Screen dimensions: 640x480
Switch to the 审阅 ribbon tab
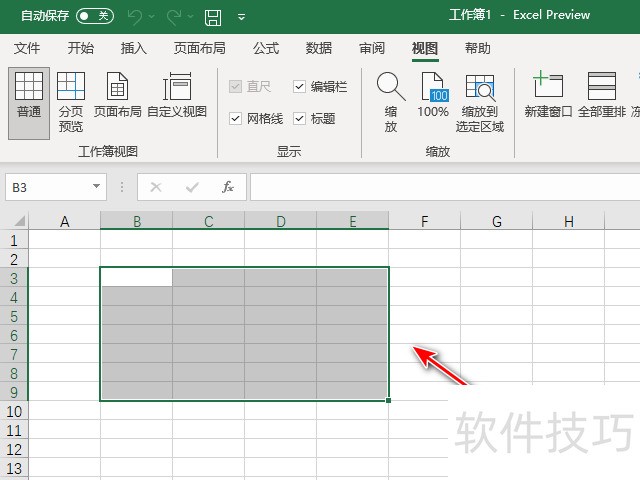(372, 49)
